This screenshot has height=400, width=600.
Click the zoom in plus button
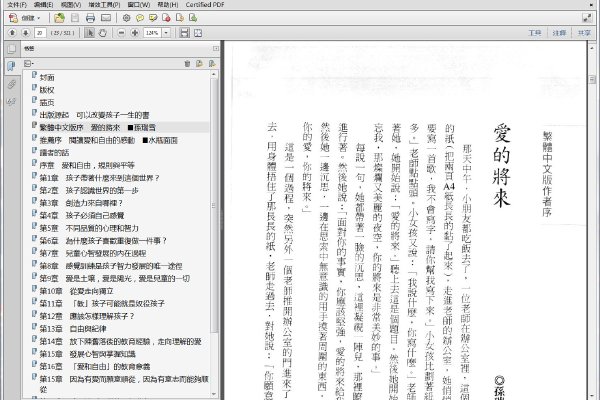(x=135, y=33)
